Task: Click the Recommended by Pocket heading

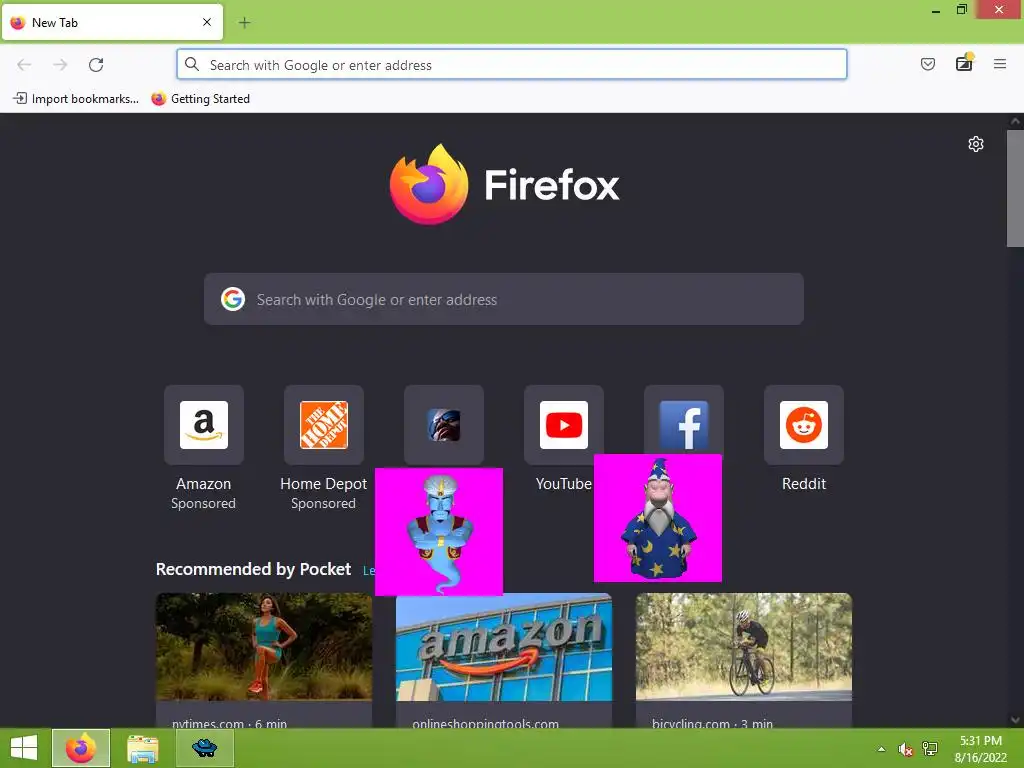Action: pos(253,569)
